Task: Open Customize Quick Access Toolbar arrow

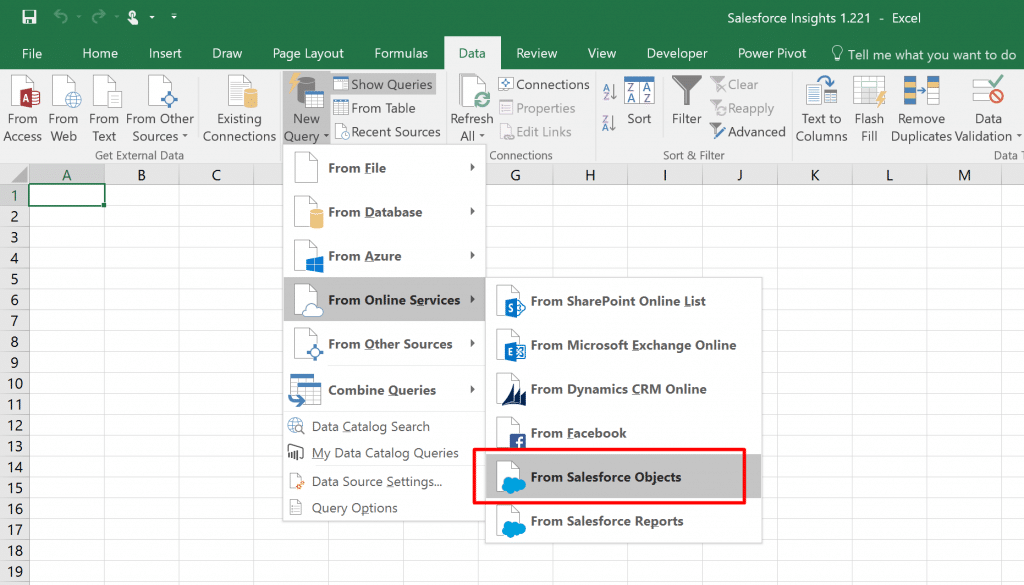Action: tap(174, 16)
